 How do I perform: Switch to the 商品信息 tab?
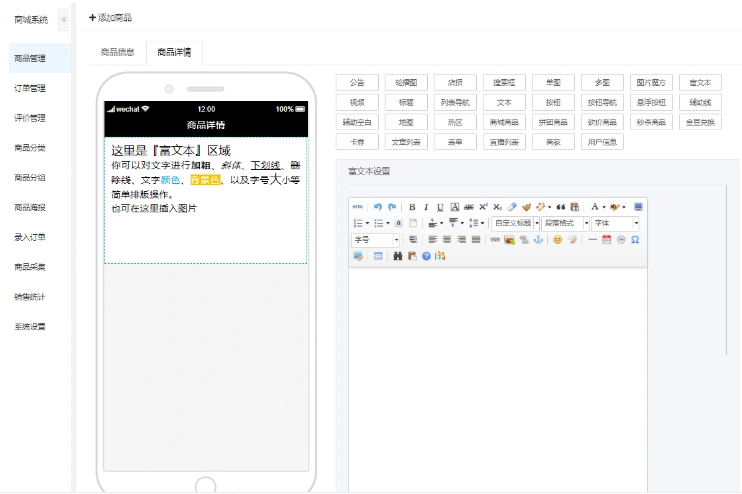coord(118,51)
